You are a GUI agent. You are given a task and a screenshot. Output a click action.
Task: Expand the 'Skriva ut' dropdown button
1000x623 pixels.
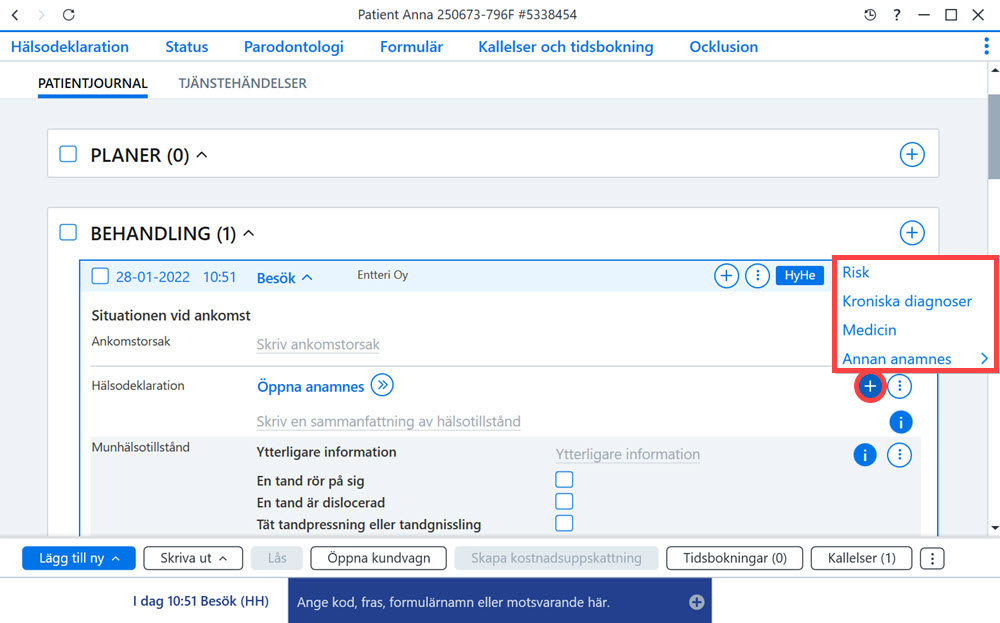coord(193,558)
